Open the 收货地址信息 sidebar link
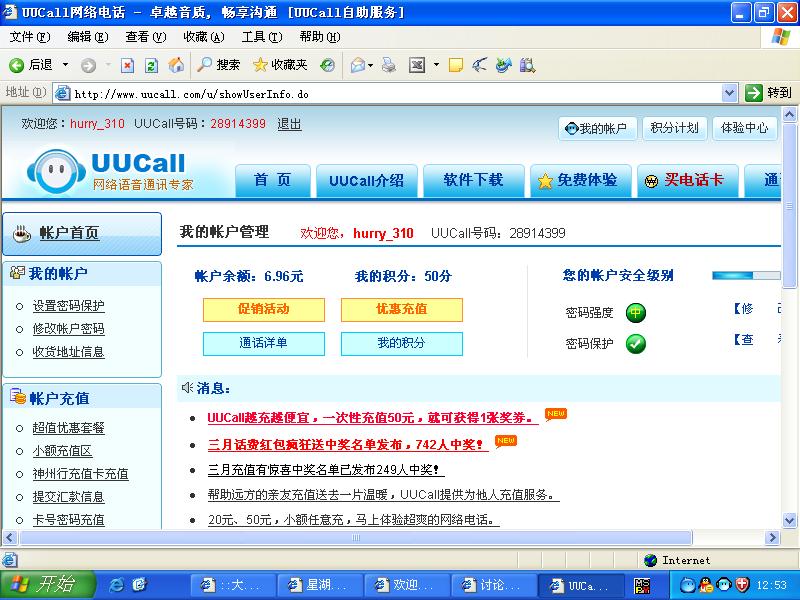 tap(68, 352)
